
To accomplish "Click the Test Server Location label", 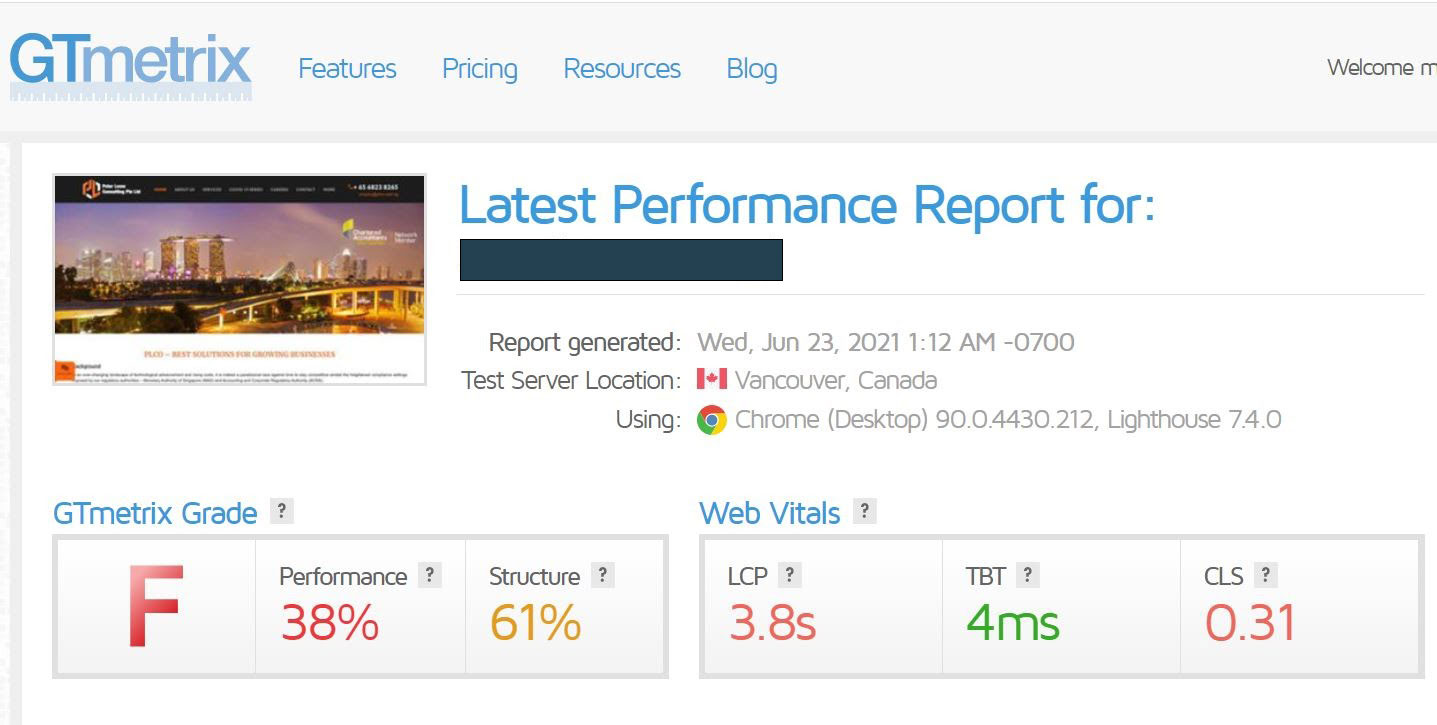I will pyautogui.click(x=571, y=381).
